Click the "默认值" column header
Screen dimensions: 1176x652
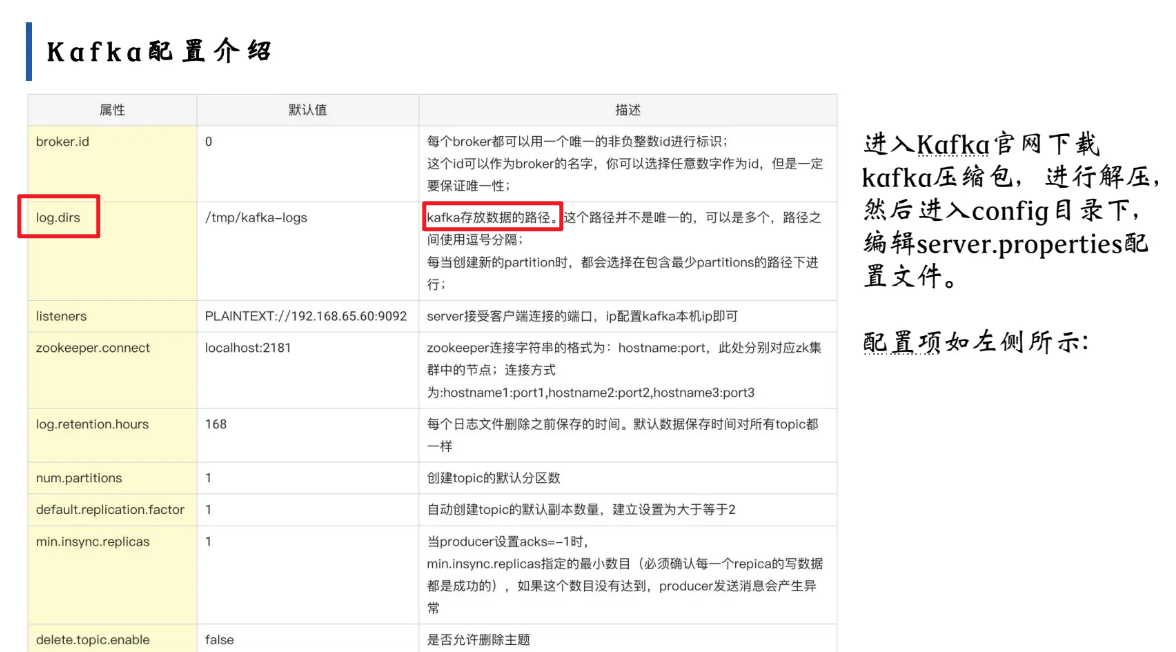point(308,110)
